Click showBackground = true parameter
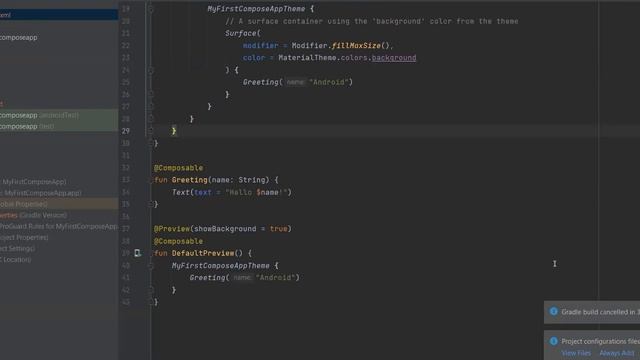The height and width of the screenshot is (360, 640). point(240,229)
